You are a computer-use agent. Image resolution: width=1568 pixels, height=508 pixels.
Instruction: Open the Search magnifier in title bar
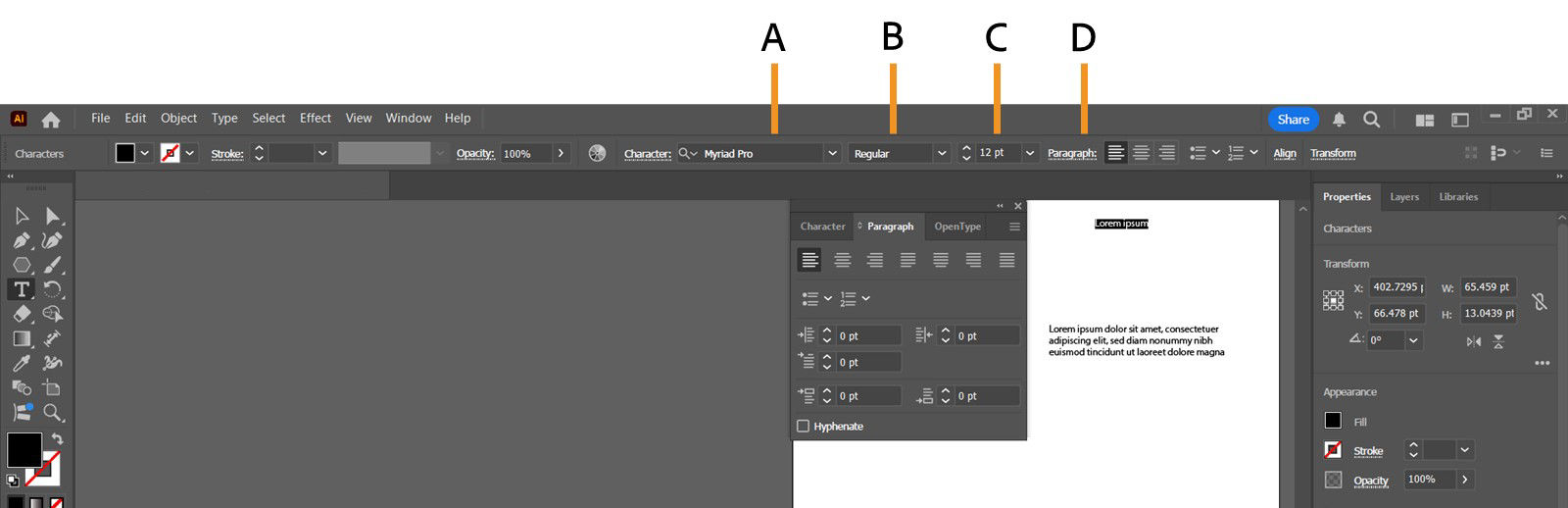point(1372,120)
